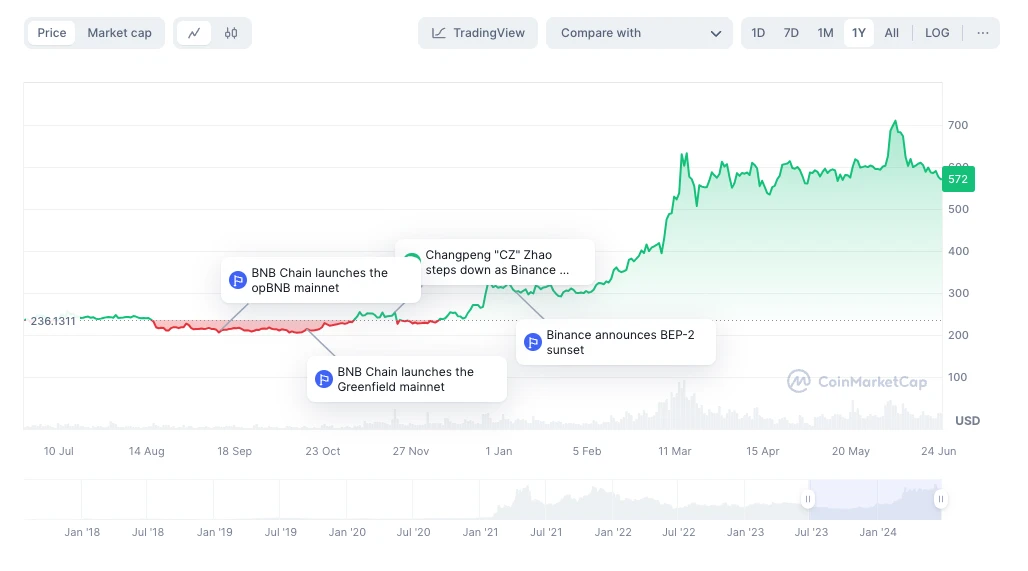Click the Greenfield mainnet flag icon
Image resolution: width=1028 pixels, height=571 pixels.
tap(324, 380)
